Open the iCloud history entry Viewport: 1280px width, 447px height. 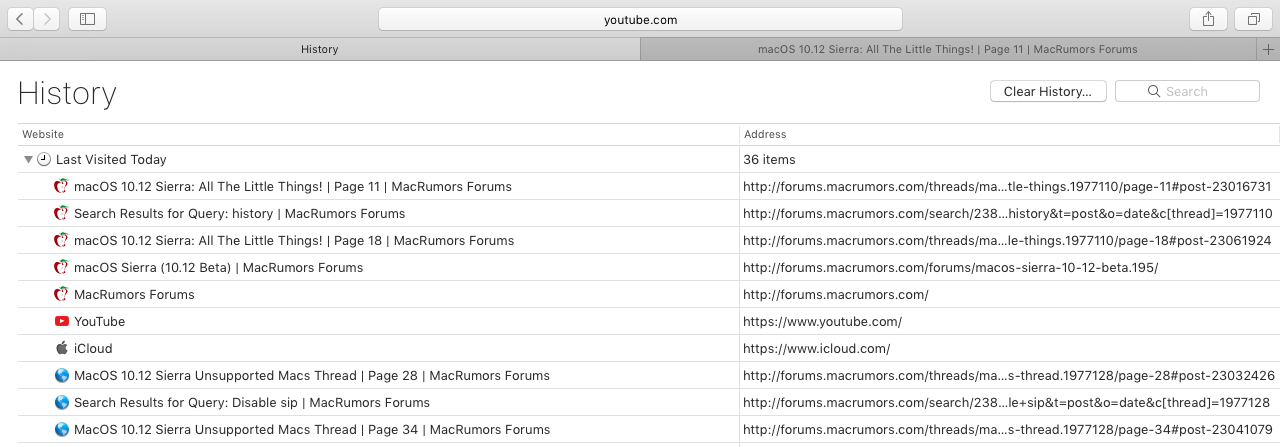pyautogui.click(x=93, y=348)
